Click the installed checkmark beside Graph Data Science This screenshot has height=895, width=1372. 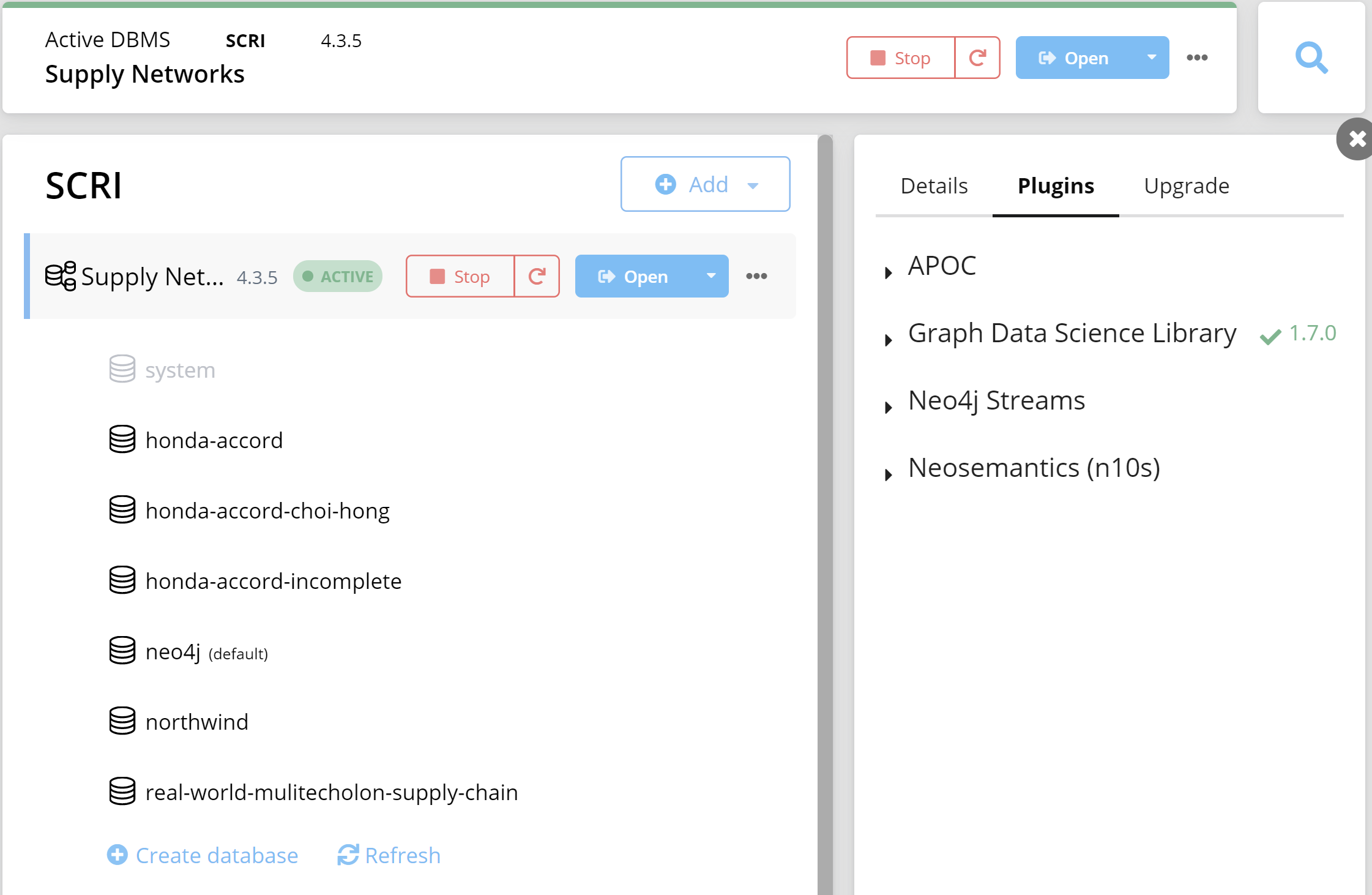pyautogui.click(x=1270, y=336)
